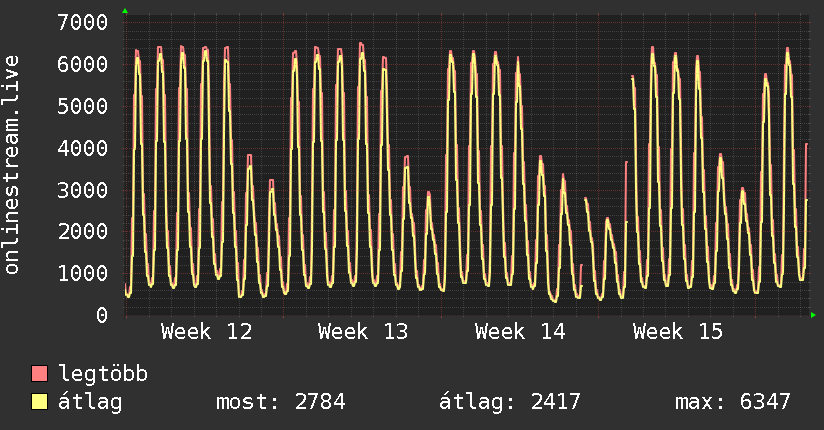
Task: Click the green arrow atop the y-axis
Action: [125, 11]
